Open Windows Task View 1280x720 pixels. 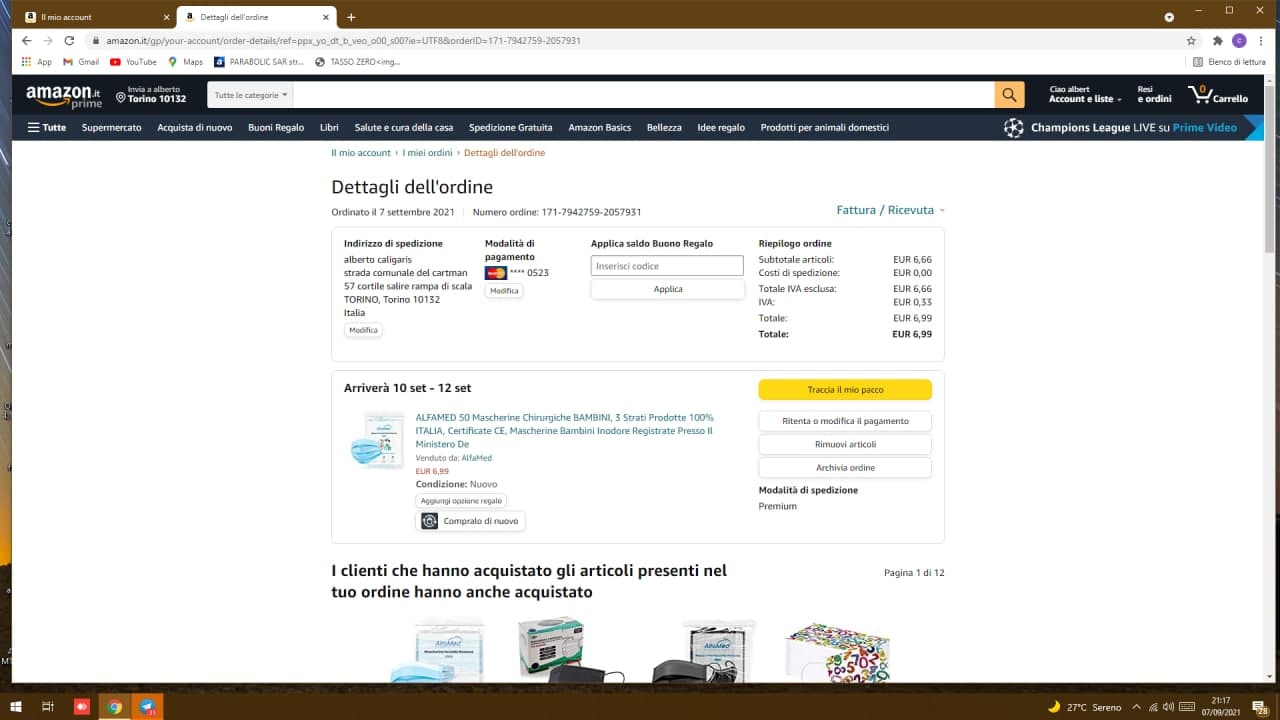pyautogui.click(x=47, y=707)
